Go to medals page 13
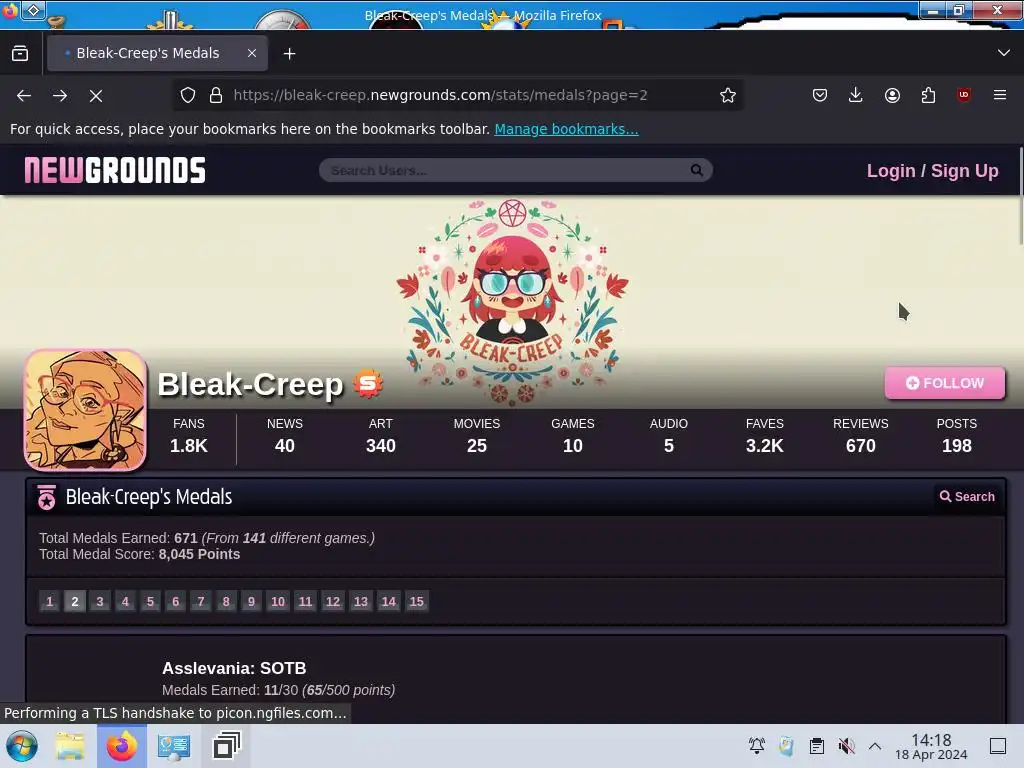Screen dimensions: 1024x768 (x=361, y=601)
